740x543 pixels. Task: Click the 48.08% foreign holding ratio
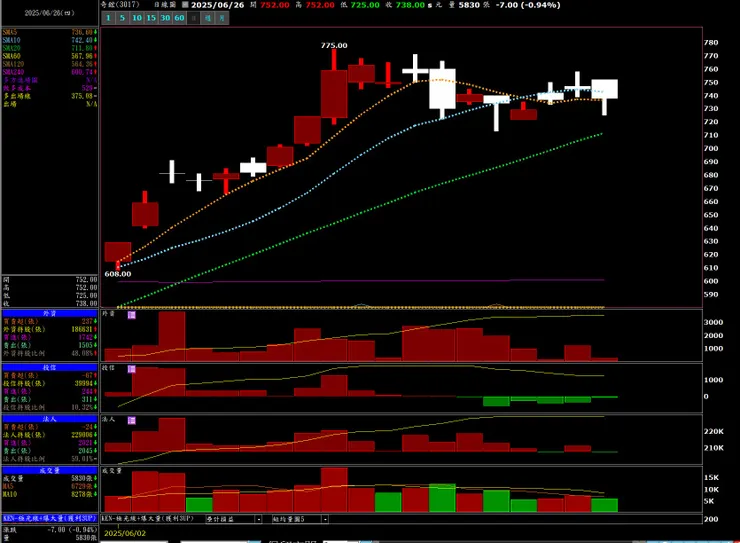84,353
